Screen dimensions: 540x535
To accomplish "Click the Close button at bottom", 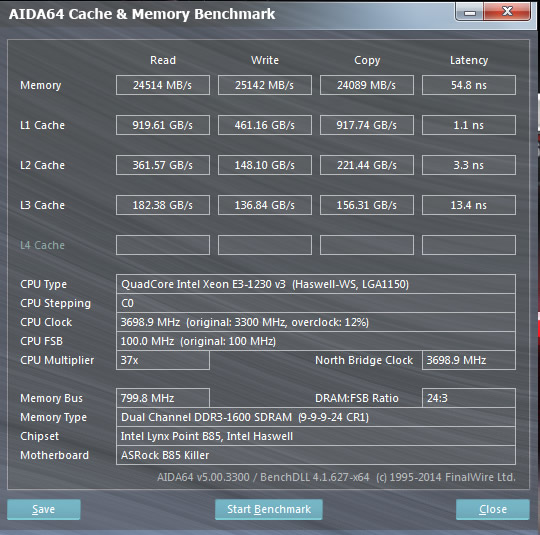I will [x=493, y=509].
